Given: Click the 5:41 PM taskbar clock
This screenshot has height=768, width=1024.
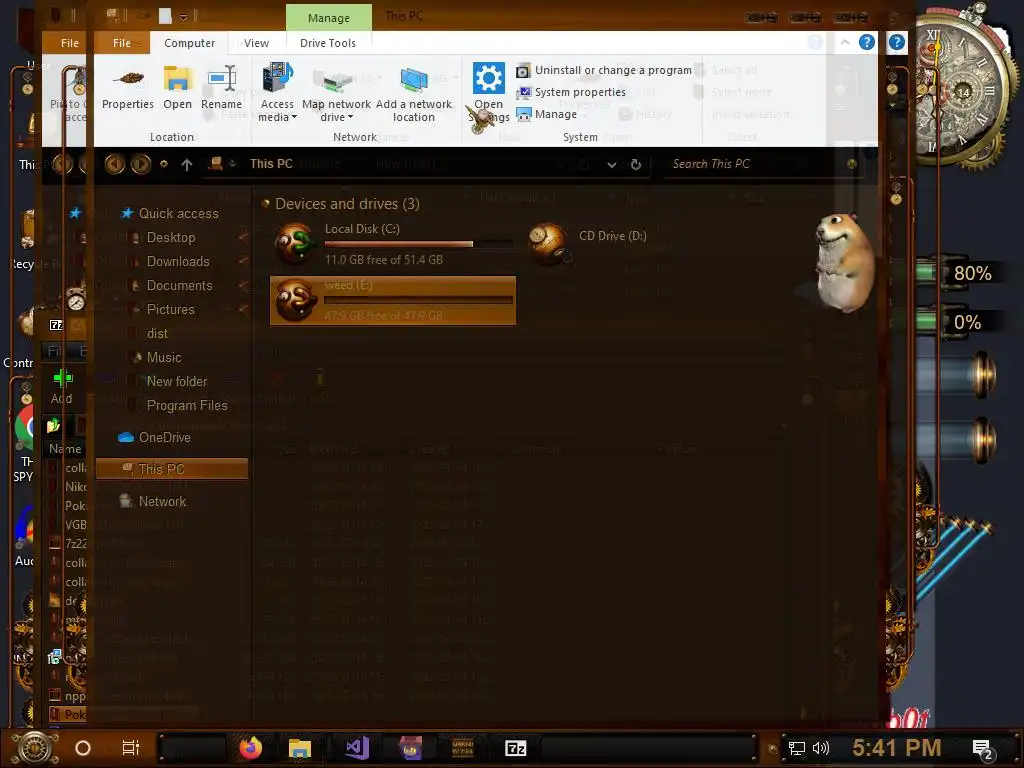Looking at the screenshot, I should [897, 747].
